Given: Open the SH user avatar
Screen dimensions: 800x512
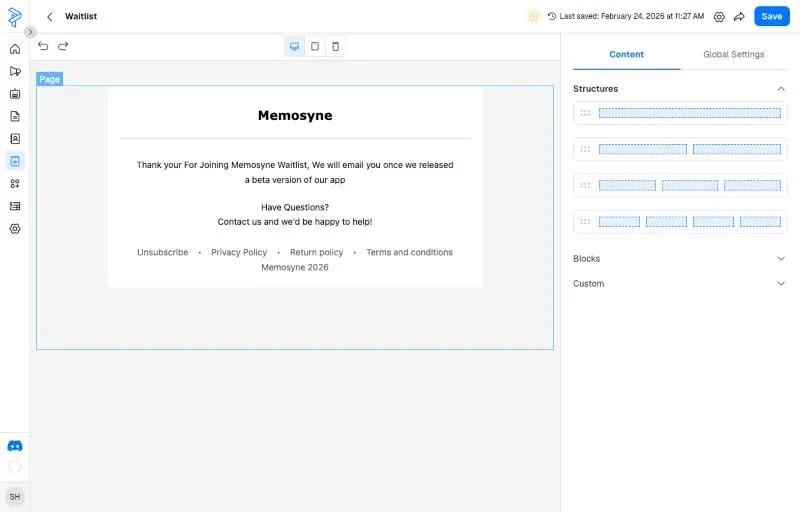Looking at the screenshot, I should click(x=15, y=497).
